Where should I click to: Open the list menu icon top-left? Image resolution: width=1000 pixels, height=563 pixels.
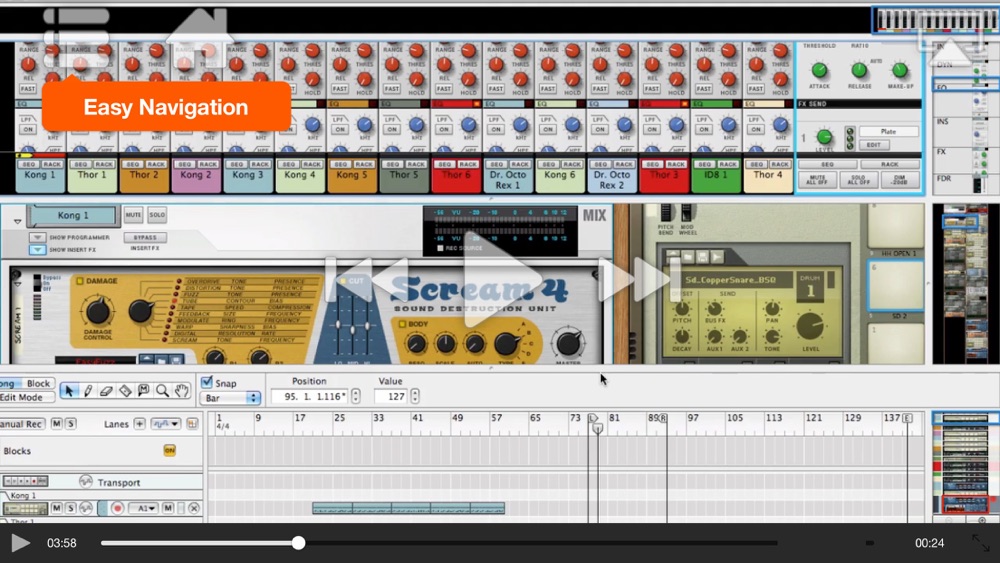pos(77,38)
